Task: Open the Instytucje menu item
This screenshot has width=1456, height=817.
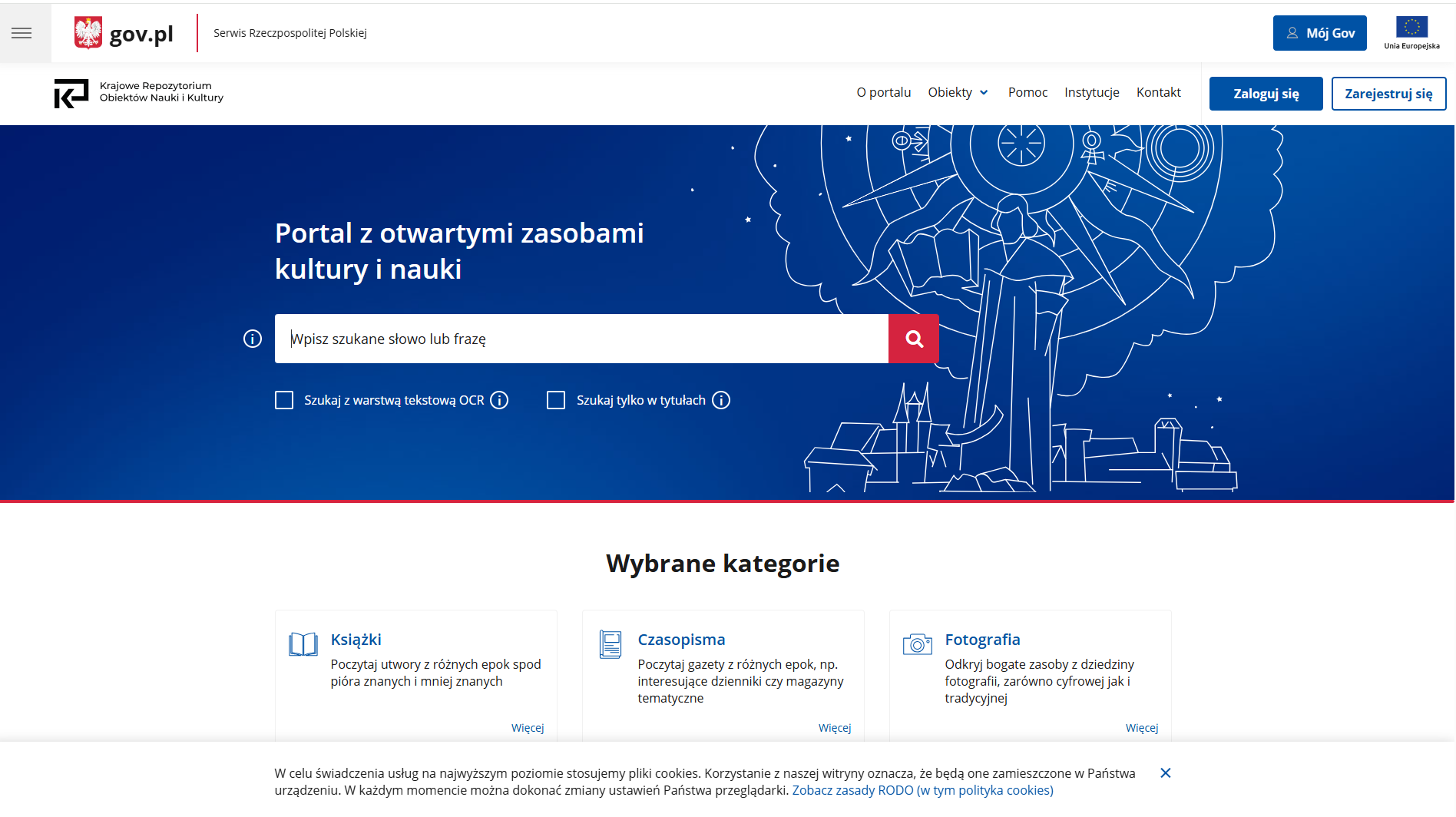Action: [x=1091, y=92]
